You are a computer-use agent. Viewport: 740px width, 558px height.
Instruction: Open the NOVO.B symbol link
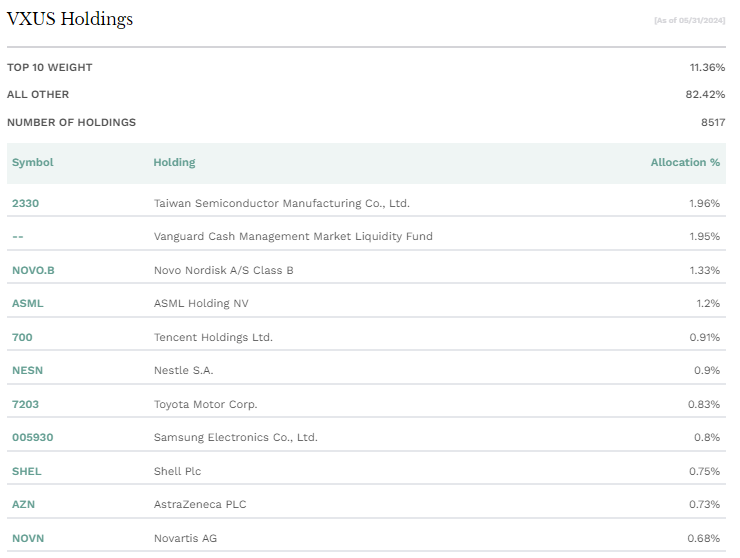(x=33, y=271)
